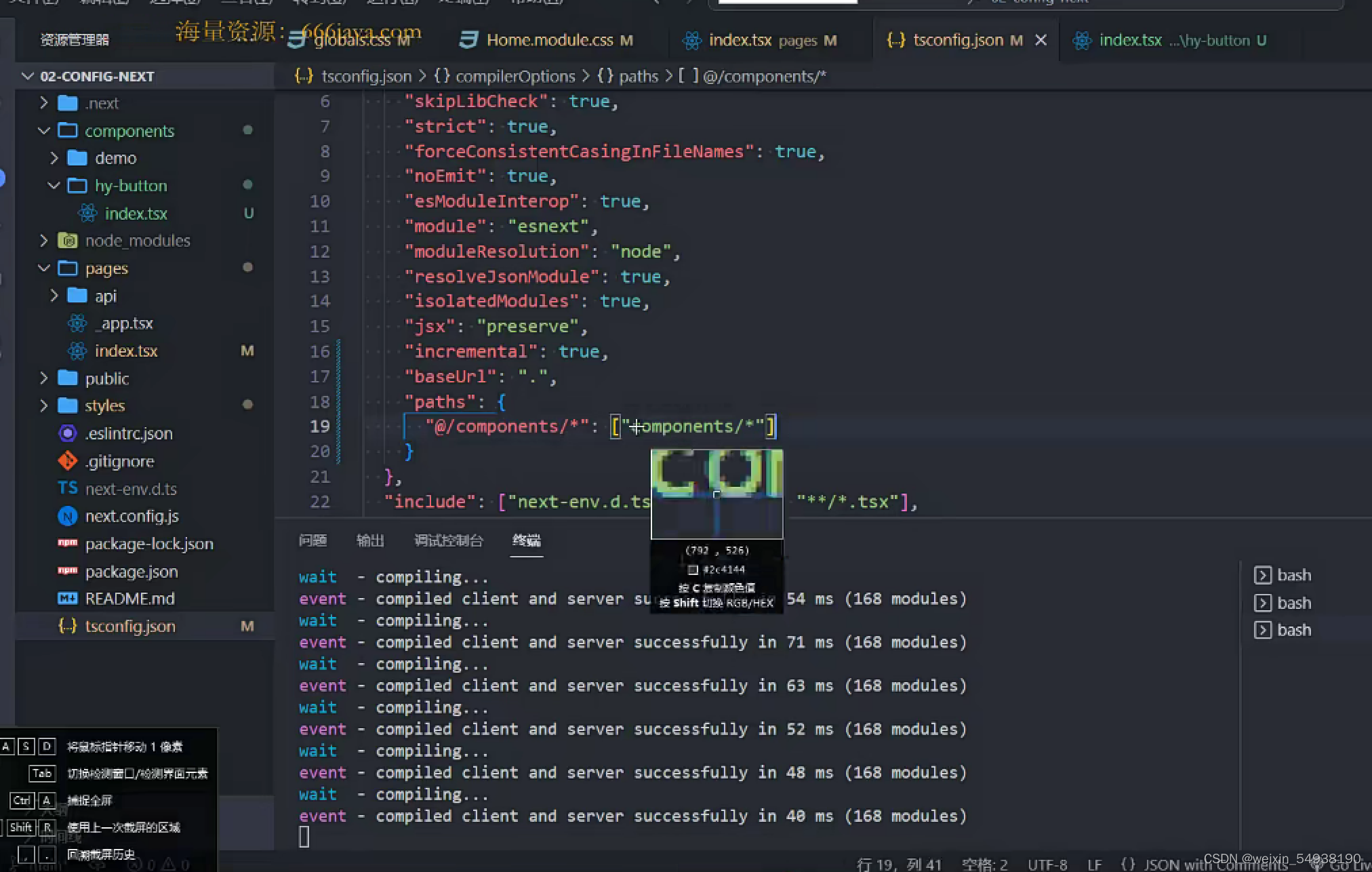Viewport: 1372px width, 872px height.
Task: Select tsconfig.json in breadcrumb
Action: [x=366, y=77]
